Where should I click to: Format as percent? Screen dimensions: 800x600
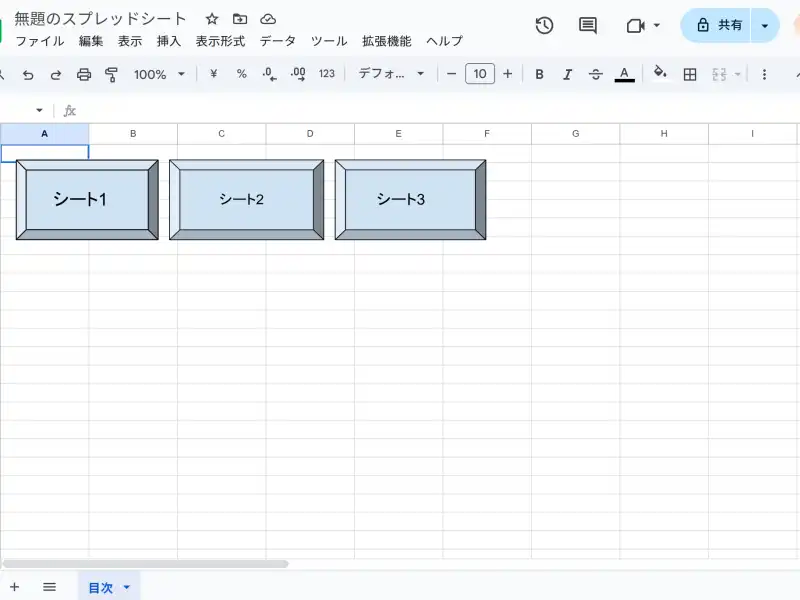(241, 74)
